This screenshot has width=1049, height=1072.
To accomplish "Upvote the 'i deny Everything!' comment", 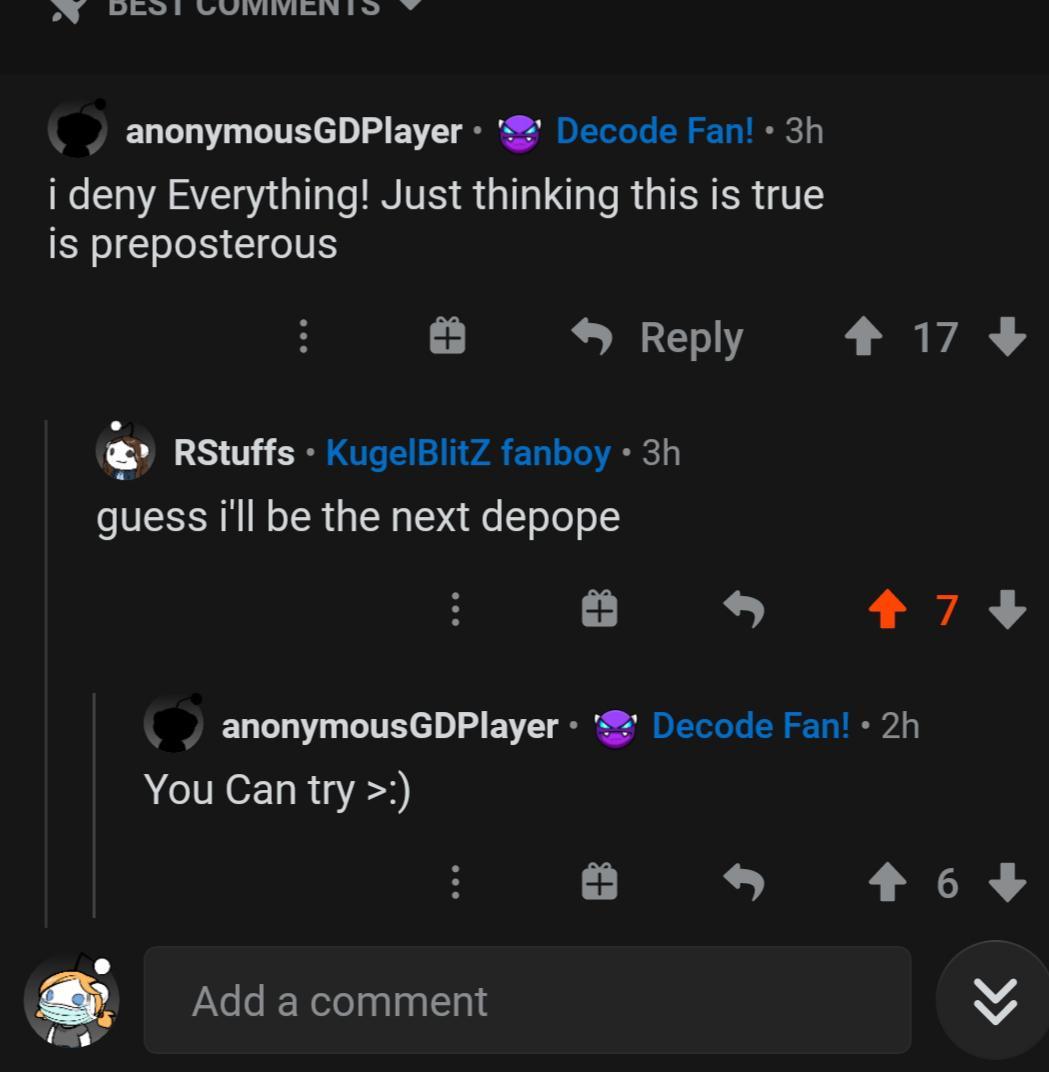I will tap(864, 337).
